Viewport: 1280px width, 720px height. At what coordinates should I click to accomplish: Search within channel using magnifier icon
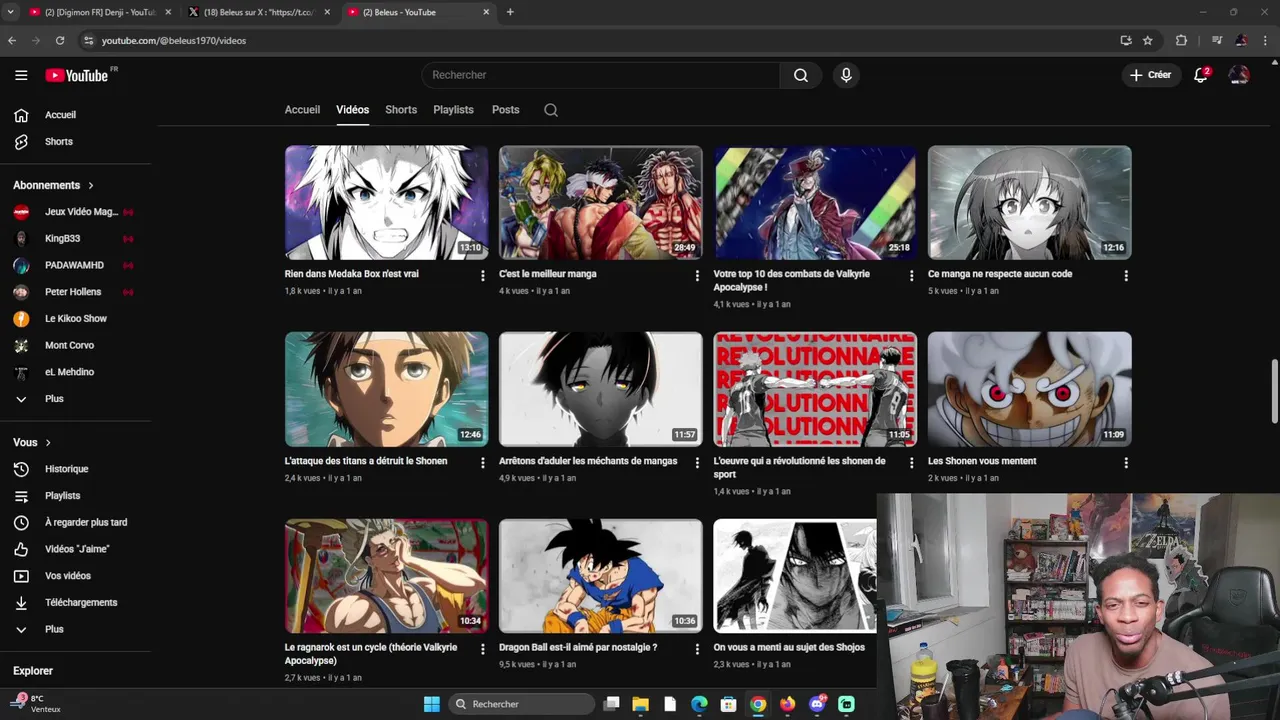[x=551, y=110]
